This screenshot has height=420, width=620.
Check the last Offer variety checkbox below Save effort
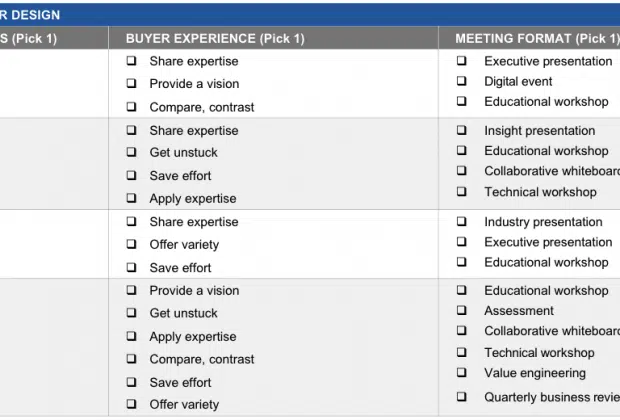pyautogui.click(x=131, y=404)
